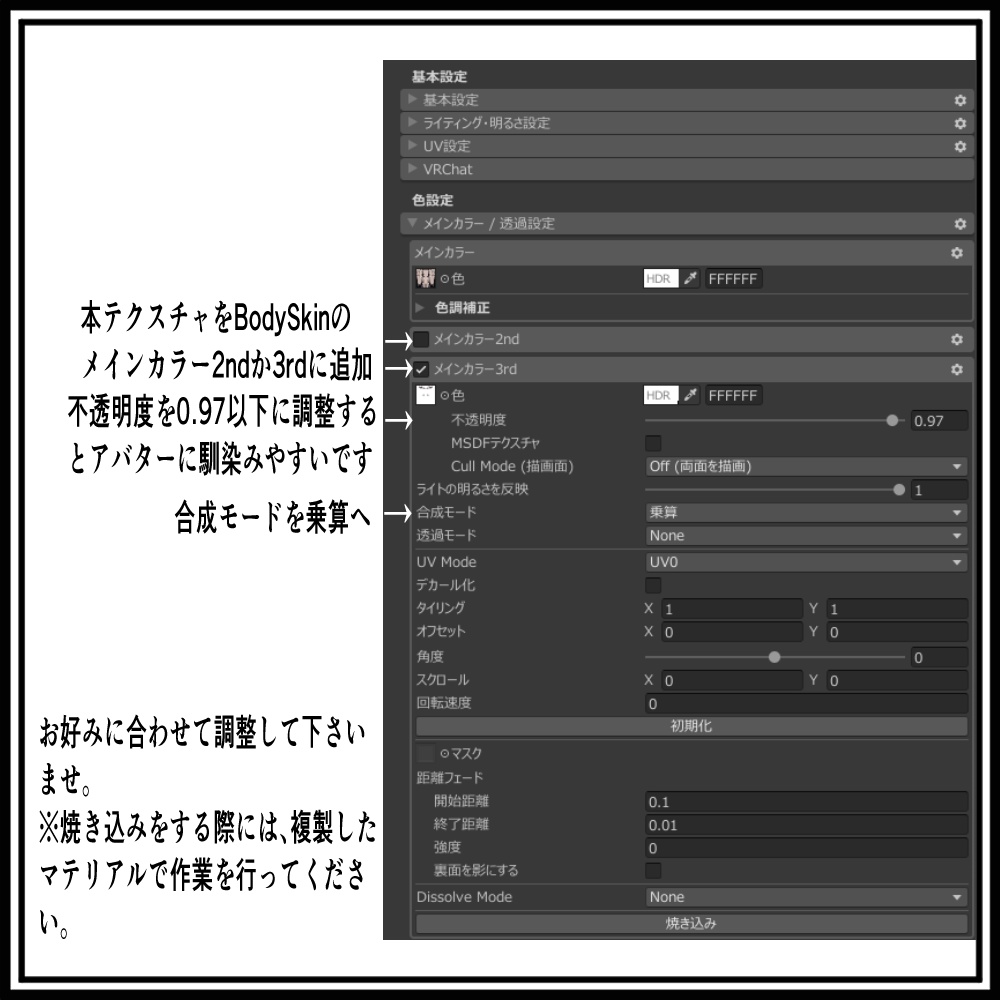Open the 透過モード dropdown showing None
This screenshot has height=1000, width=1000.
point(800,535)
